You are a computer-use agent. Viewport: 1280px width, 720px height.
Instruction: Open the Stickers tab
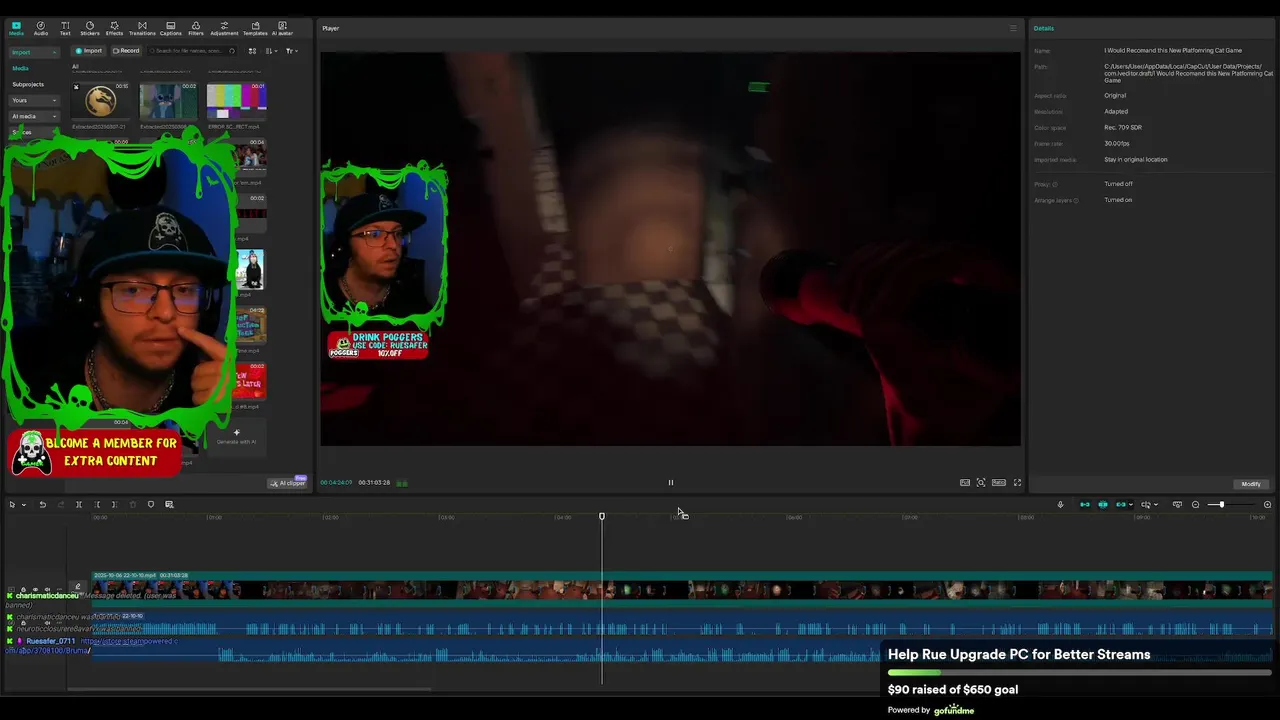point(90,28)
